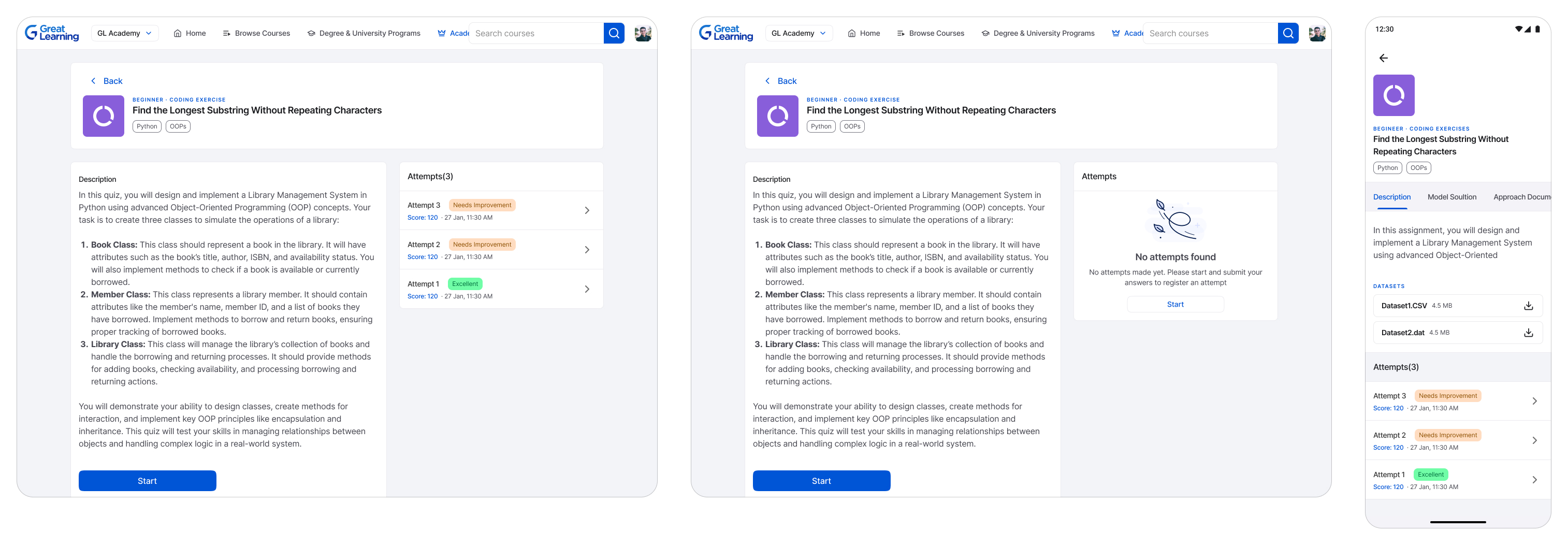This screenshot has height=545, width=1568.
Task: Click the purple exercise icon on the mobile screen
Action: pos(1393,96)
